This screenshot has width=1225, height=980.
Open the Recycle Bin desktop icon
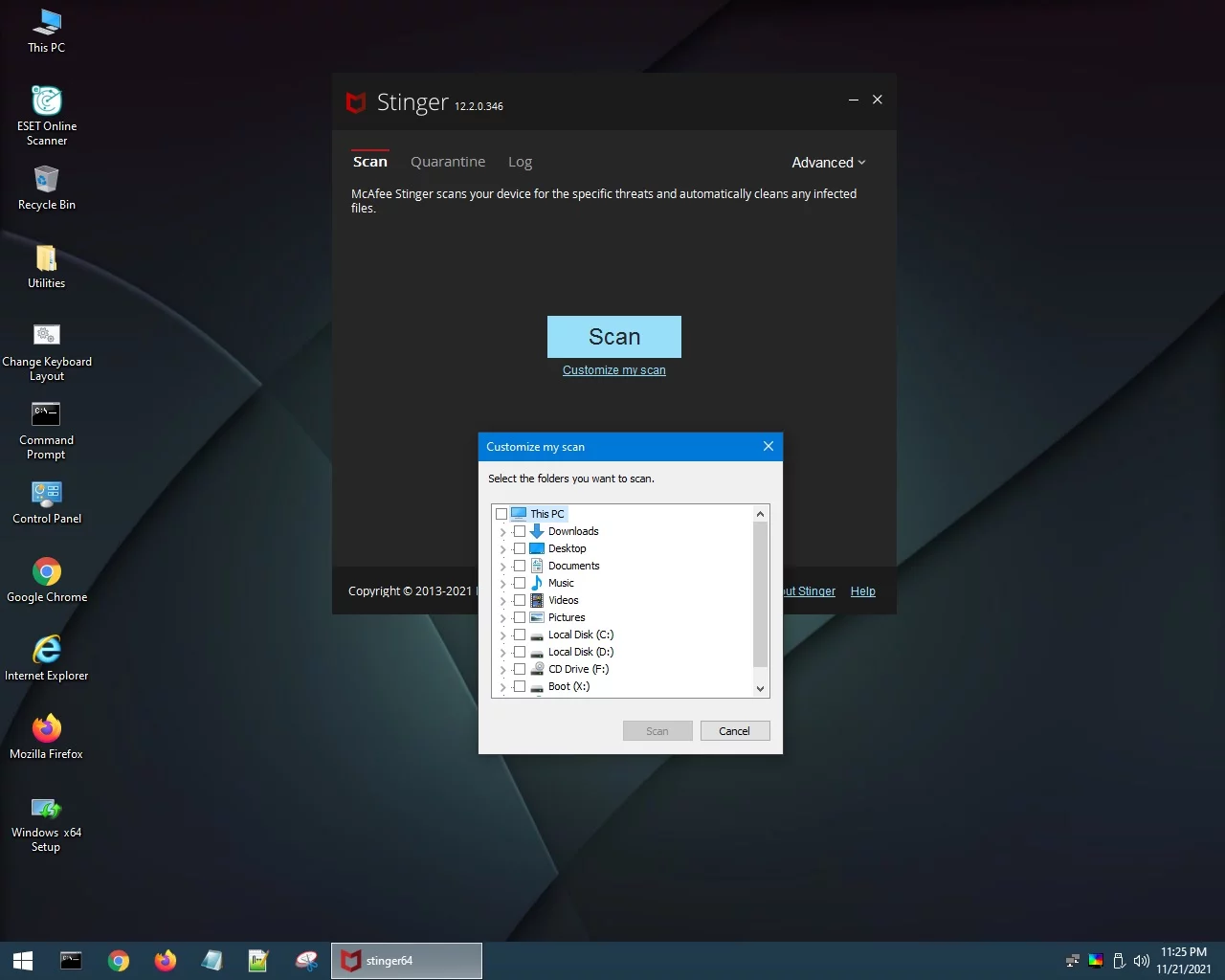46,188
